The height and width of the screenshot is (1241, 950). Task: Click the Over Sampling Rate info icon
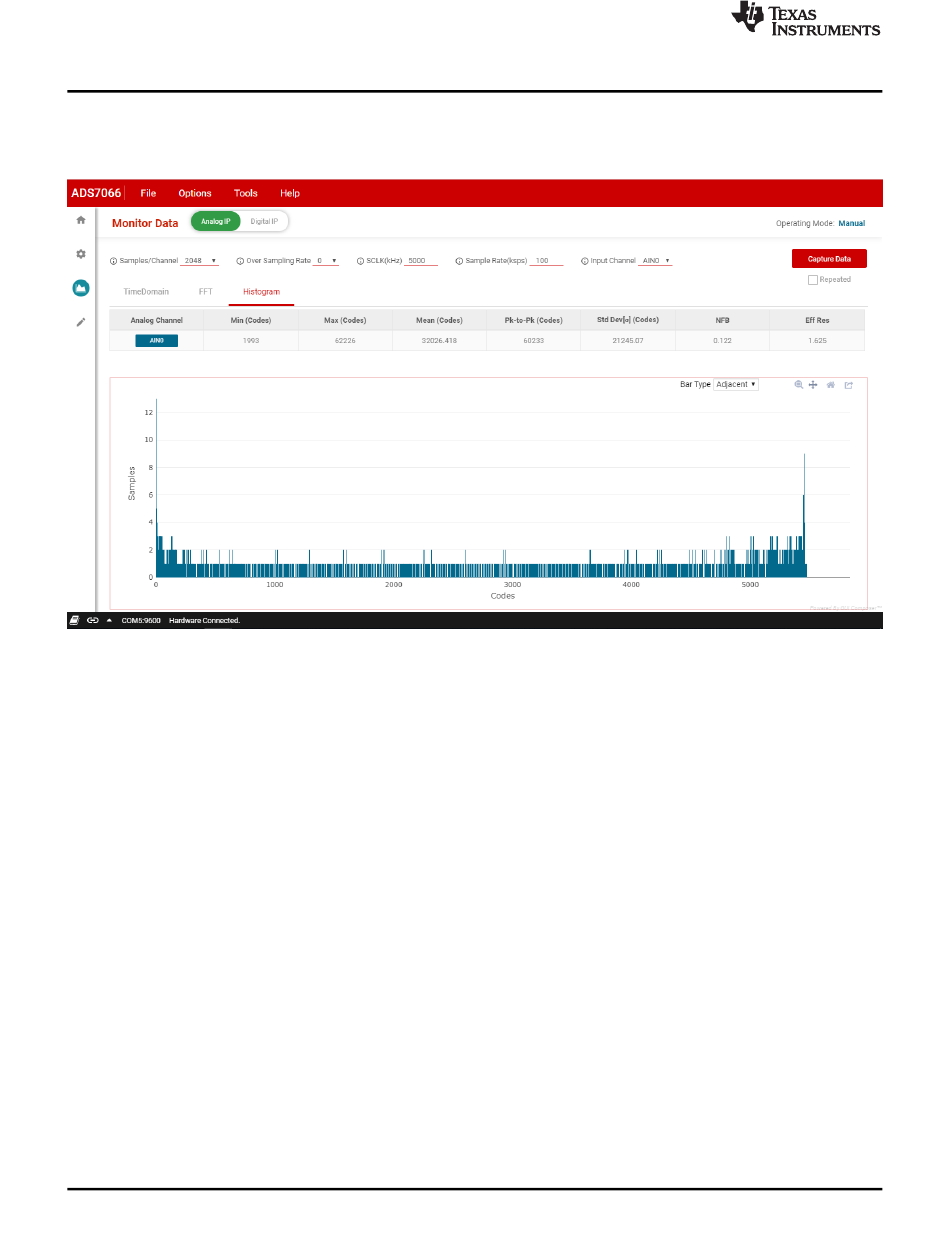coord(240,261)
